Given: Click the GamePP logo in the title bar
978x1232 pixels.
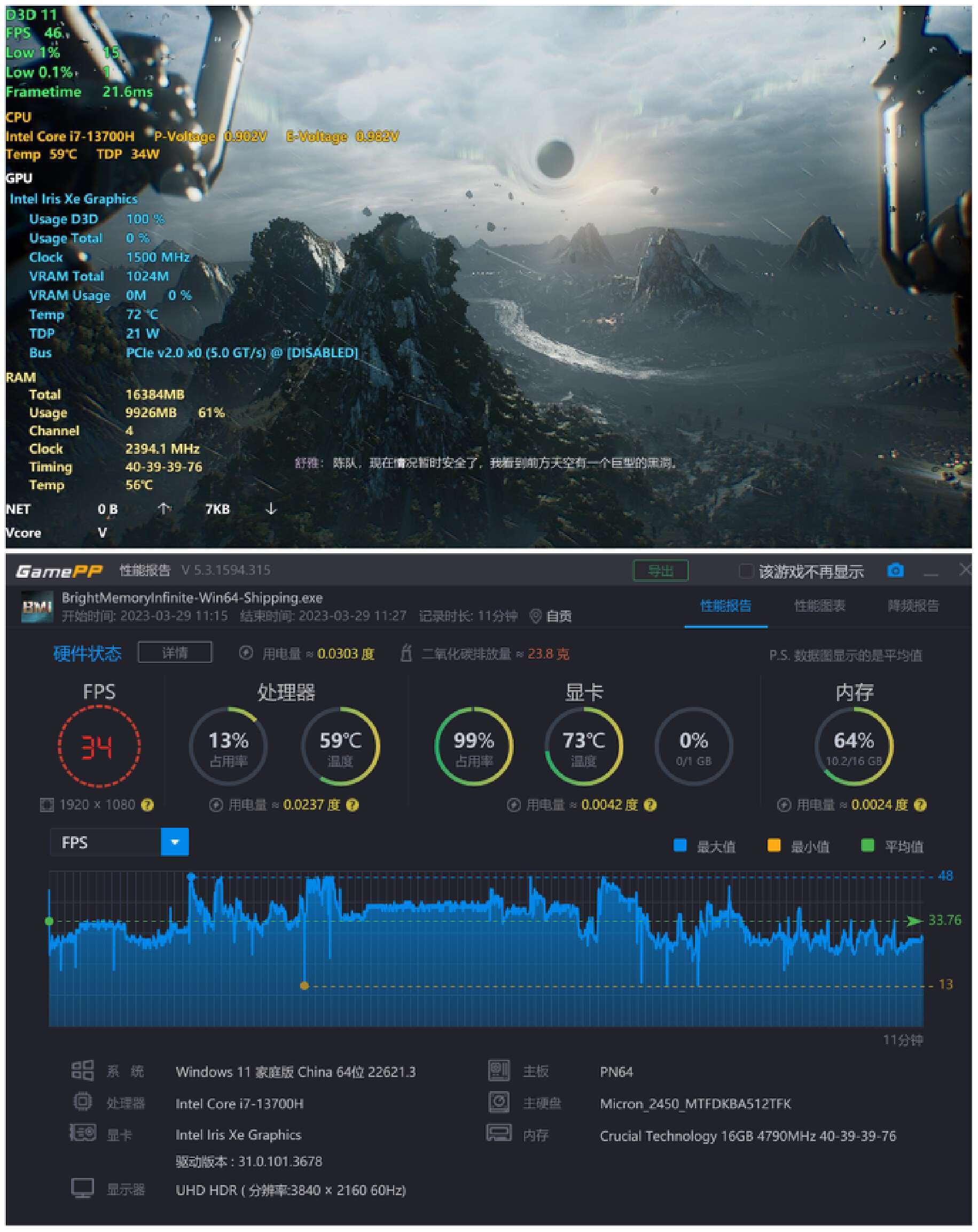Looking at the screenshot, I should (59, 571).
